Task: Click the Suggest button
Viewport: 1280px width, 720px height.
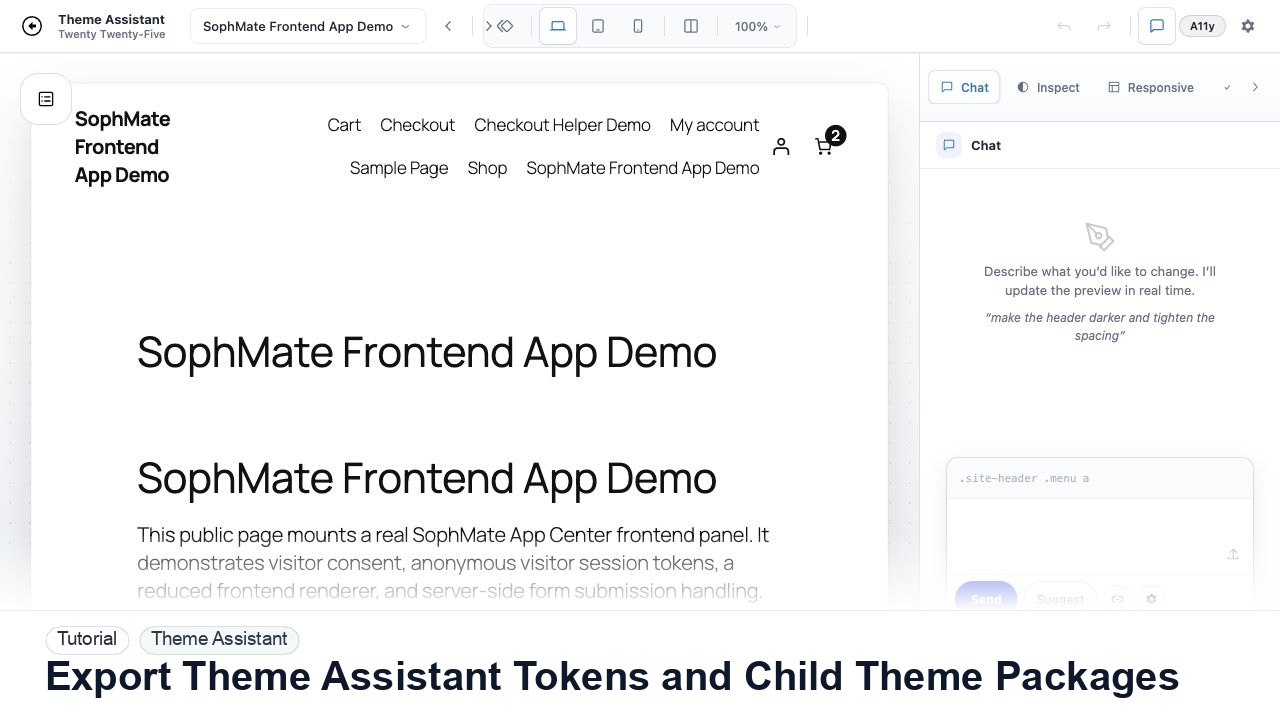Action: pos(1060,599)
